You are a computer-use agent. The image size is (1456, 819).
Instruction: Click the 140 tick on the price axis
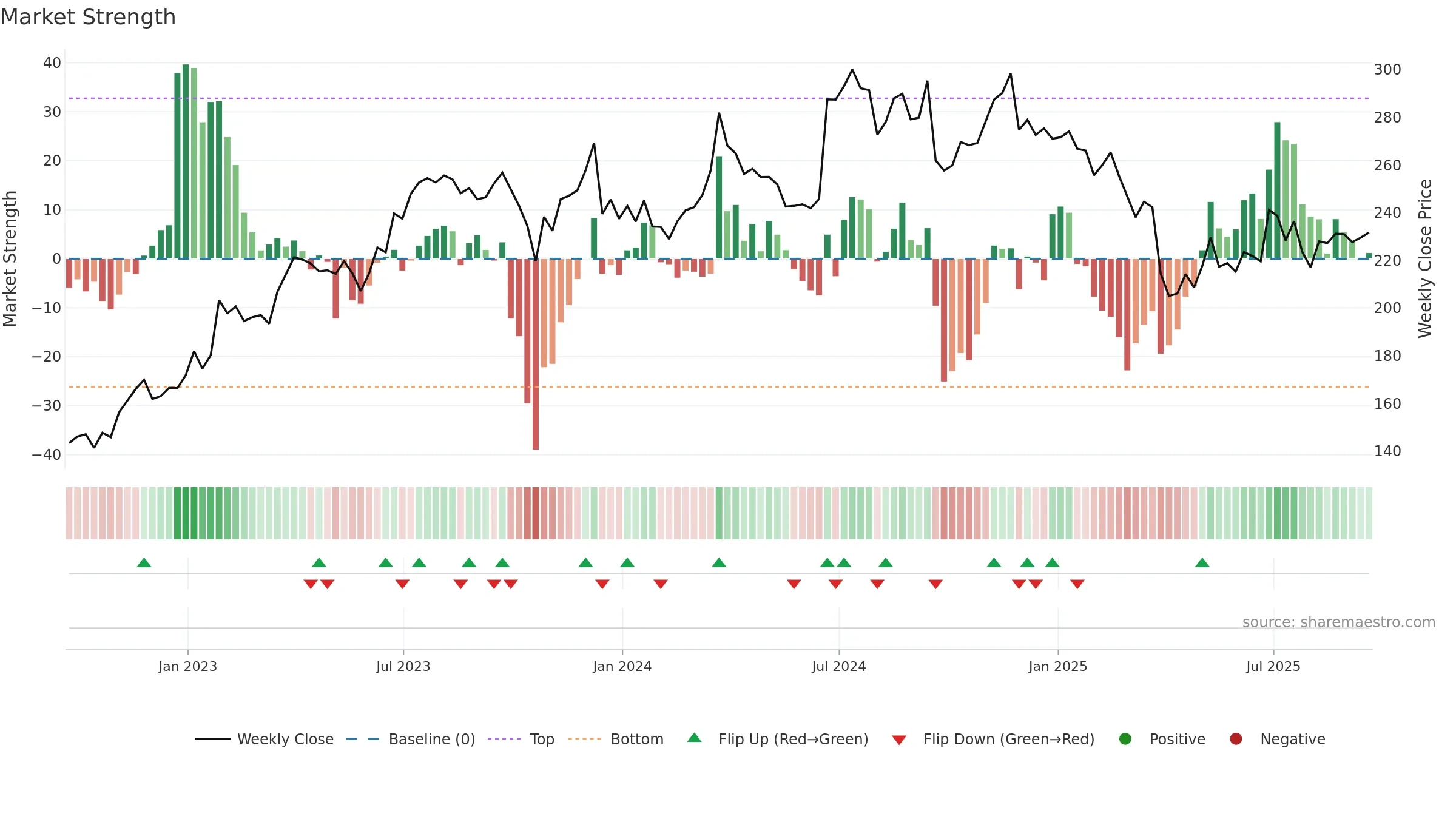[1387, 451]
